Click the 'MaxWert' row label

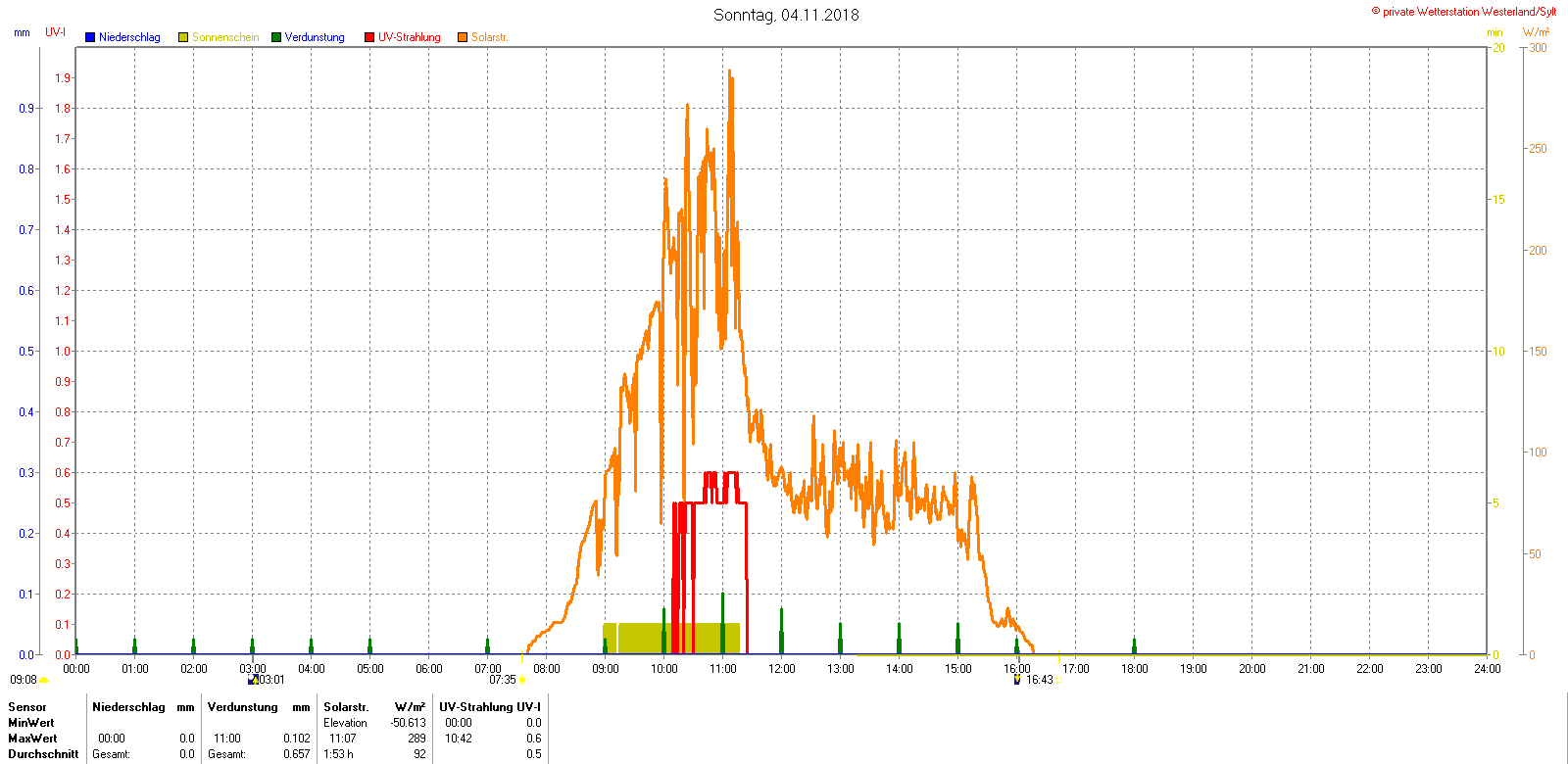[x=32, y=739]
